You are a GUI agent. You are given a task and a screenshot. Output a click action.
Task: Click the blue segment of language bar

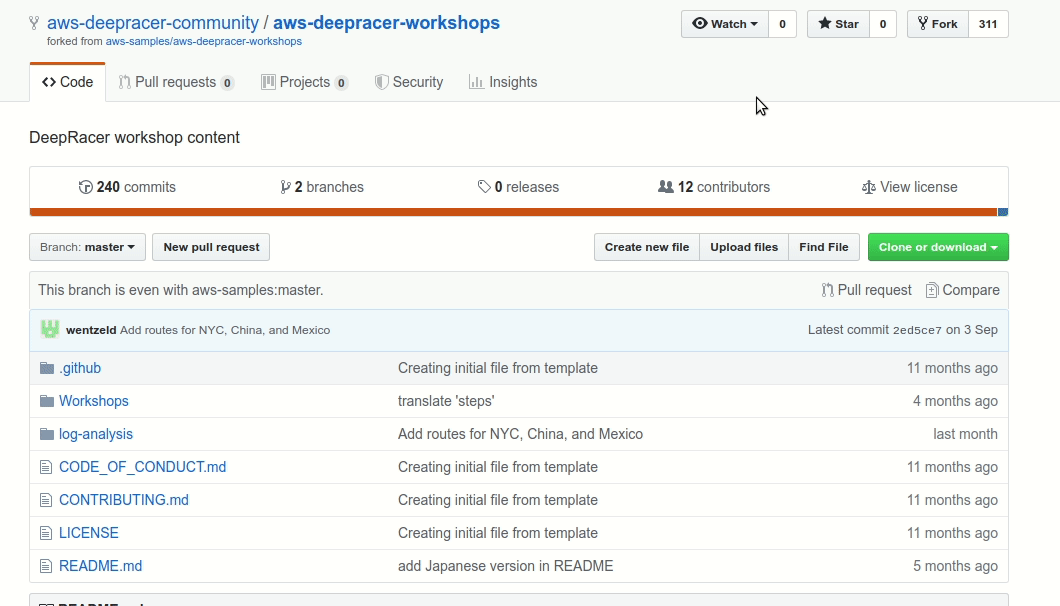click(1003, 212)
